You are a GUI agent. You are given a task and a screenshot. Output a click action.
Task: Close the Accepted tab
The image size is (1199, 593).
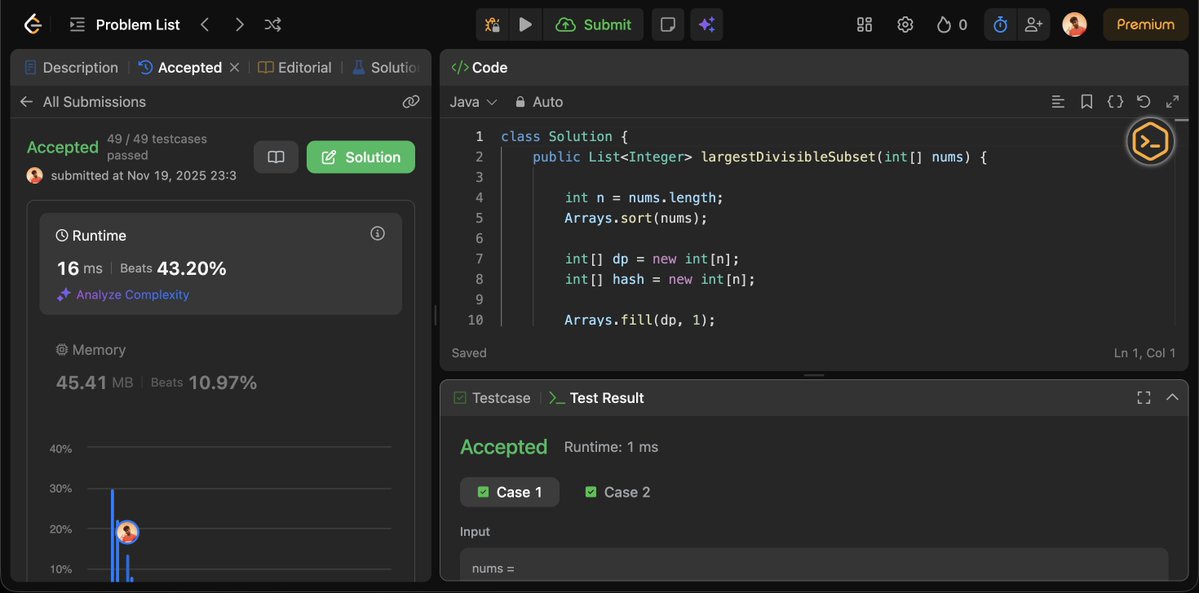coord(234,67)
